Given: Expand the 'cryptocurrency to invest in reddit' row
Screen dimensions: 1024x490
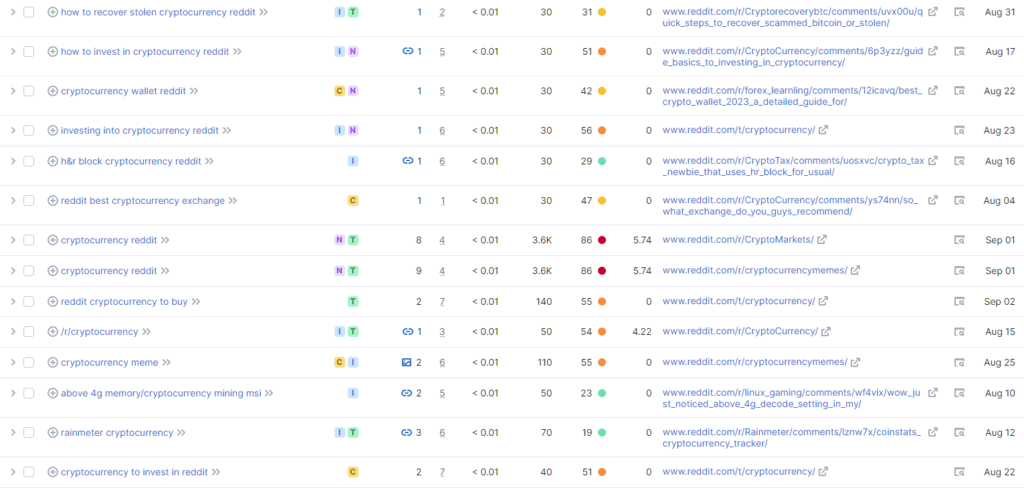Looking at the screenshot, I should tap(12, 472).
